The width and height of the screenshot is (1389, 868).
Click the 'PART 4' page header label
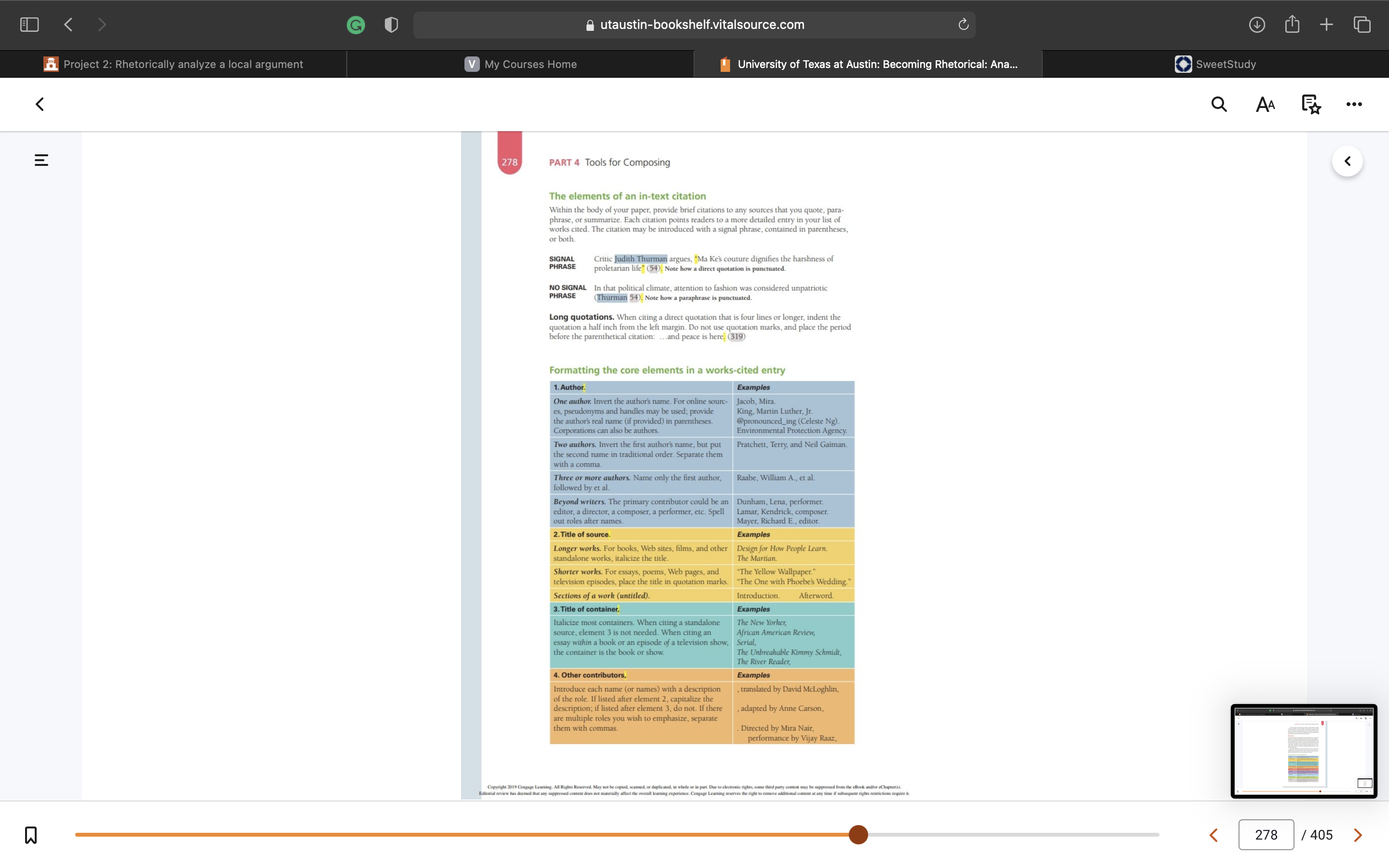564,163
